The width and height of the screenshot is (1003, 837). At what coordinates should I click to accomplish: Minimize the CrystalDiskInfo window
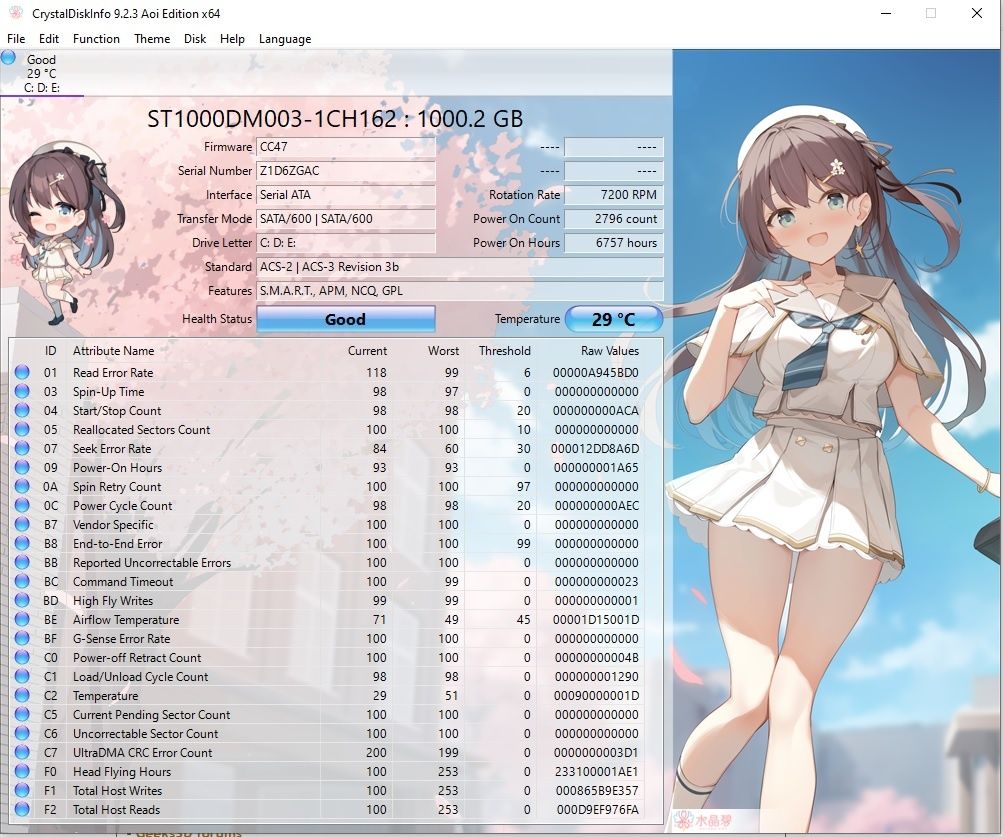886,13
